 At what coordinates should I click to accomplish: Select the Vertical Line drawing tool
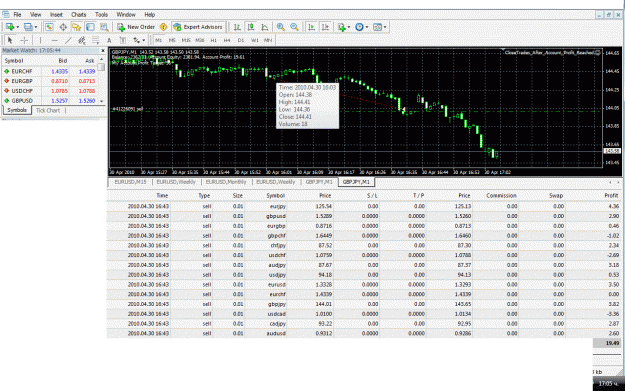pyautogui.click(x=40, y=40)
